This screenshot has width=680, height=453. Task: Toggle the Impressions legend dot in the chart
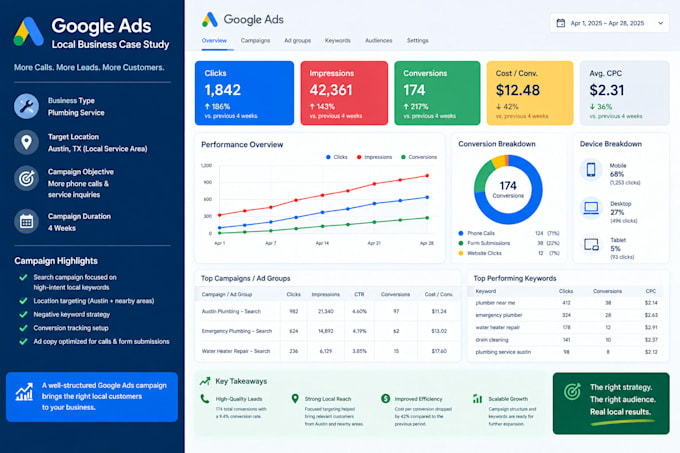[x=359, y=157]
